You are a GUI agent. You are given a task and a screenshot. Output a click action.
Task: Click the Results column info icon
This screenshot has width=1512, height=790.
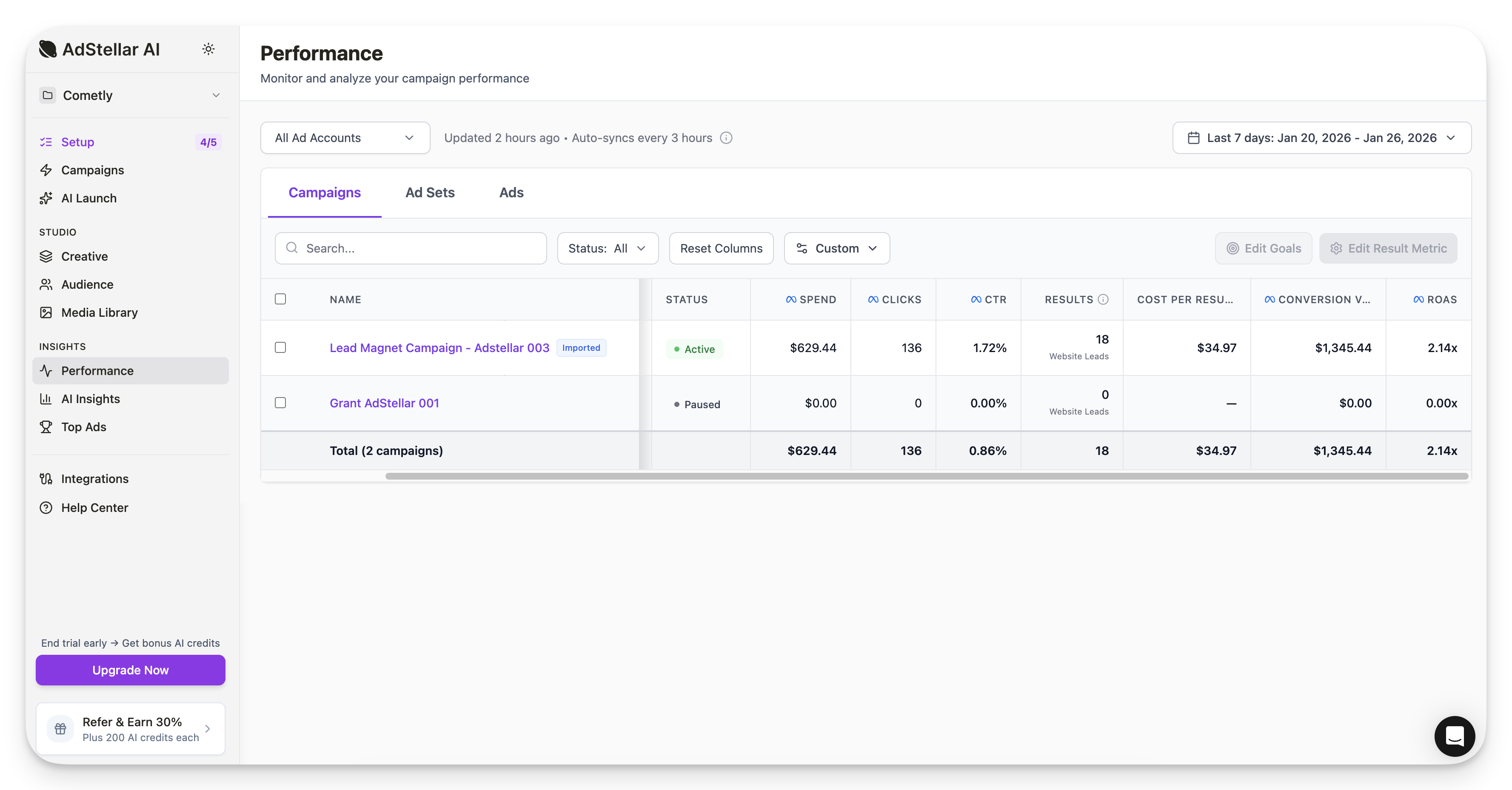coord(1103,299)
